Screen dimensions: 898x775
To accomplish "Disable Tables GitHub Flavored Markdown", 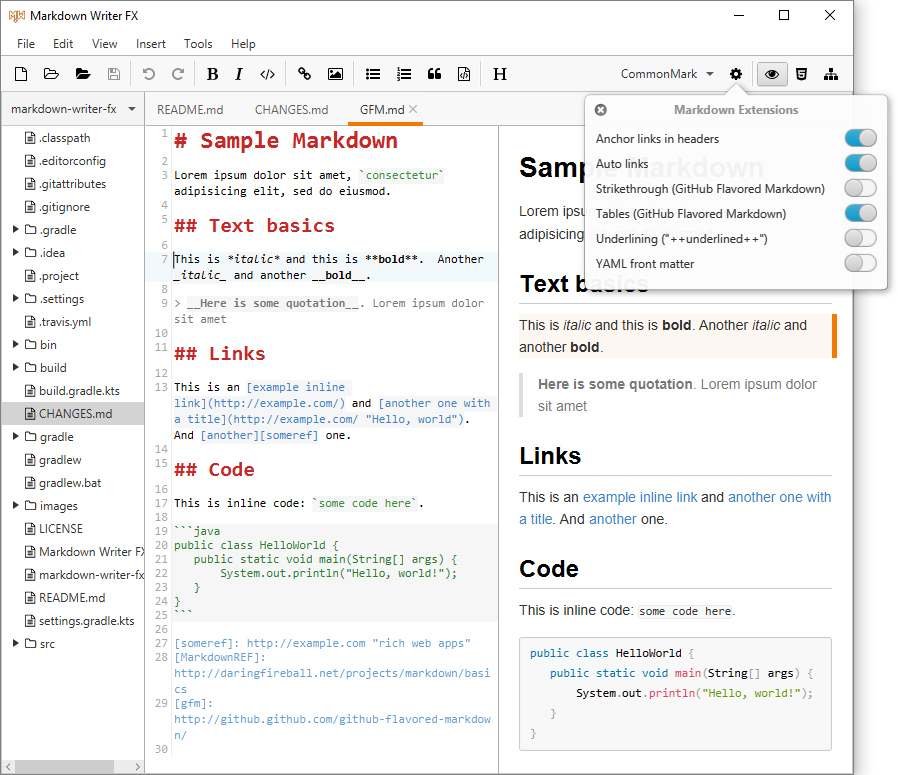I will coord(860,213).
